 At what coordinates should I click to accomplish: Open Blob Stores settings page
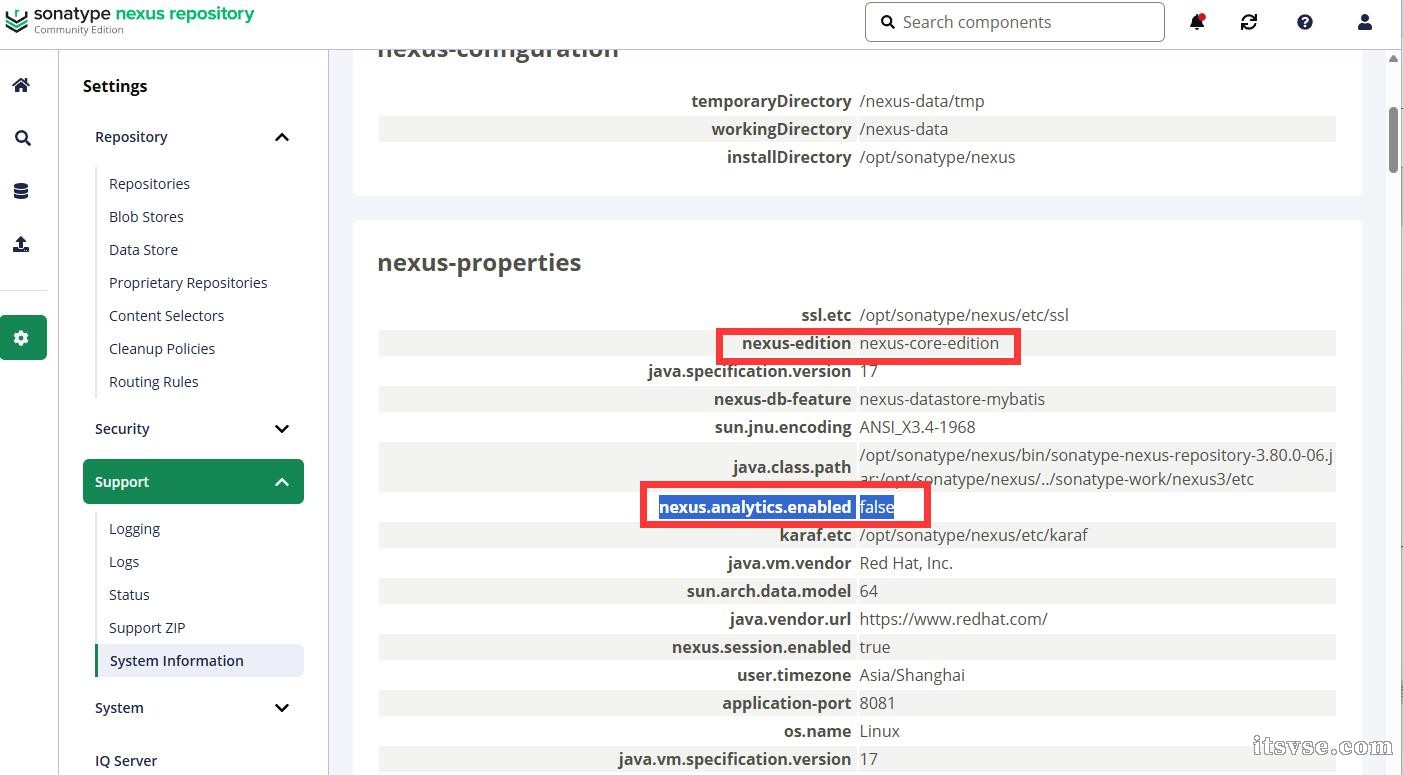point(146,217)
